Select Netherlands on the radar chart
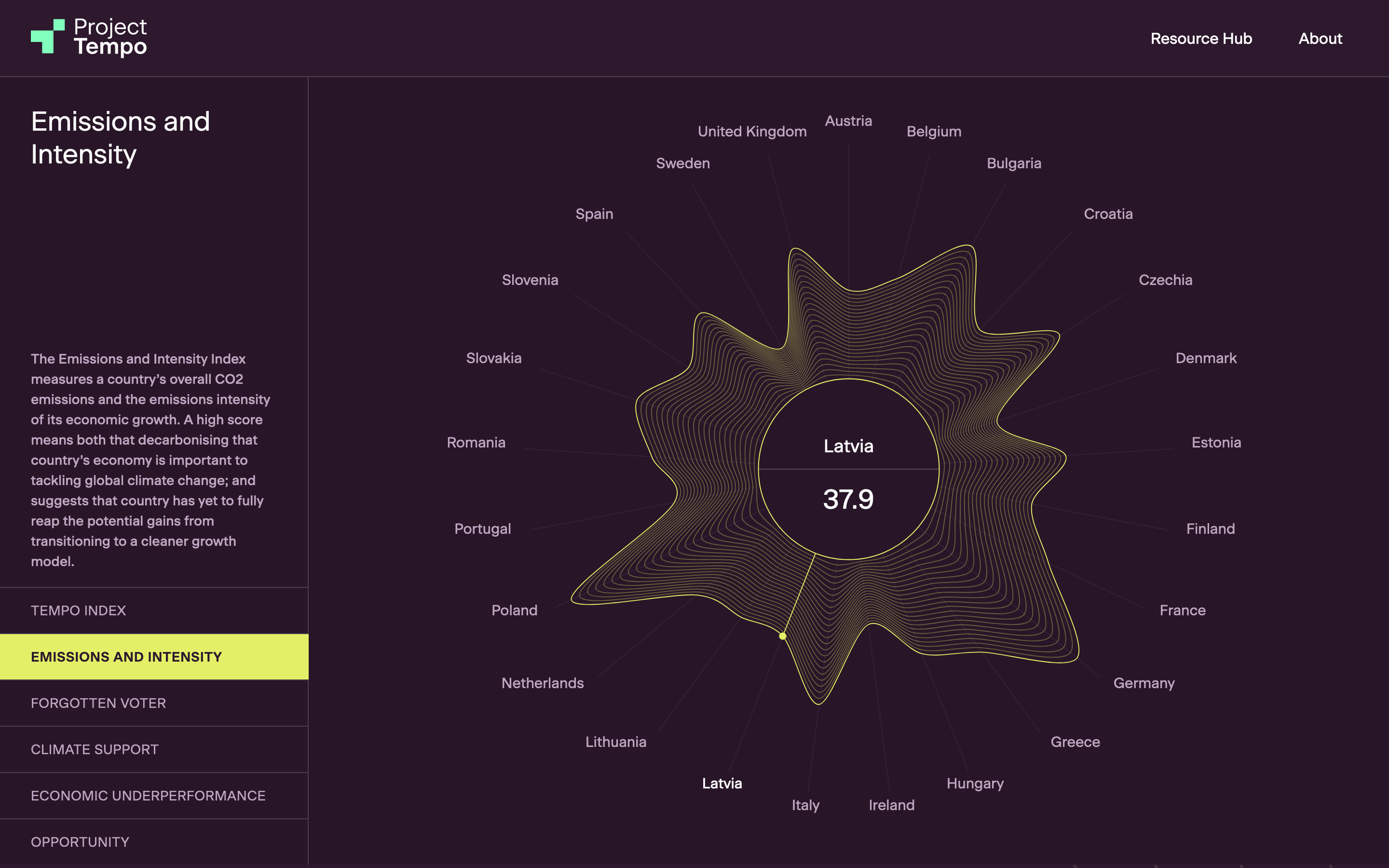 tap(542, 683)
